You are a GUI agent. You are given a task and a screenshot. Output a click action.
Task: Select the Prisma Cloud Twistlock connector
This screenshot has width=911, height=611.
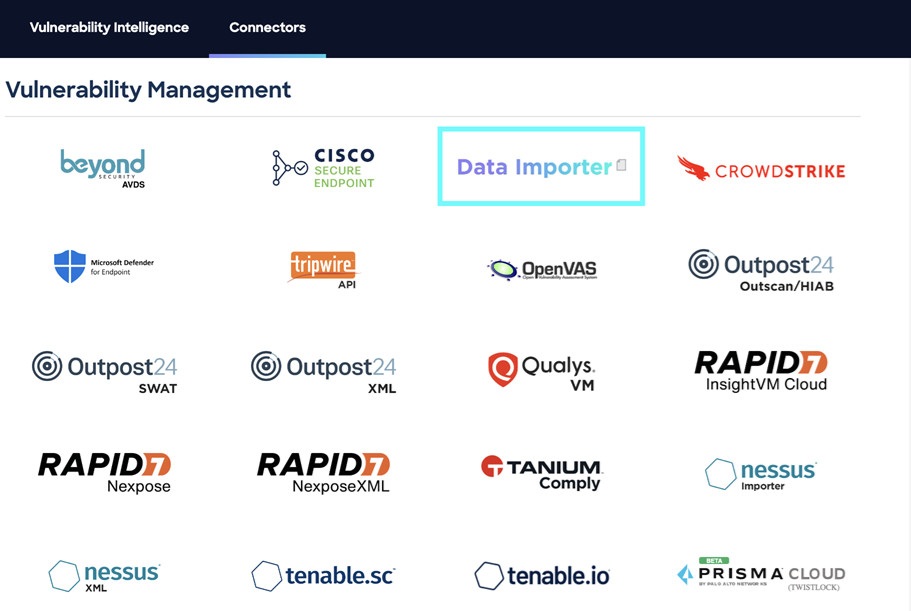coord(761,575)
